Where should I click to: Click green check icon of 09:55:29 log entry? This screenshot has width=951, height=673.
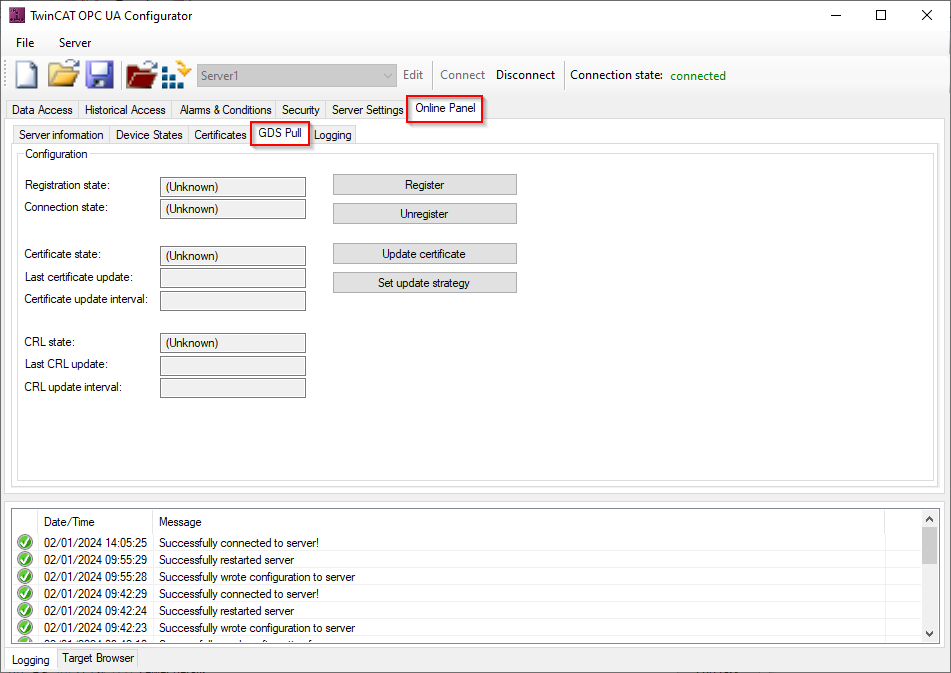[25, 559]
